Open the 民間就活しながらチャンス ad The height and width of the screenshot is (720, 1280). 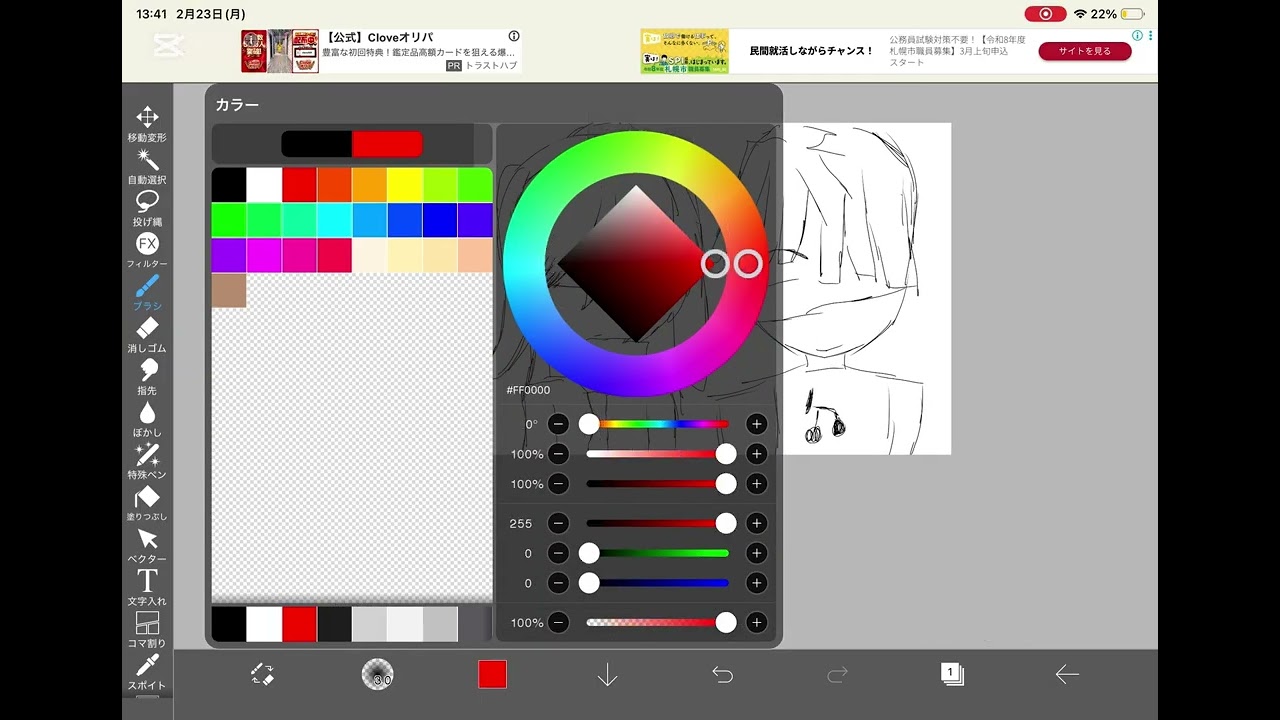811,51
